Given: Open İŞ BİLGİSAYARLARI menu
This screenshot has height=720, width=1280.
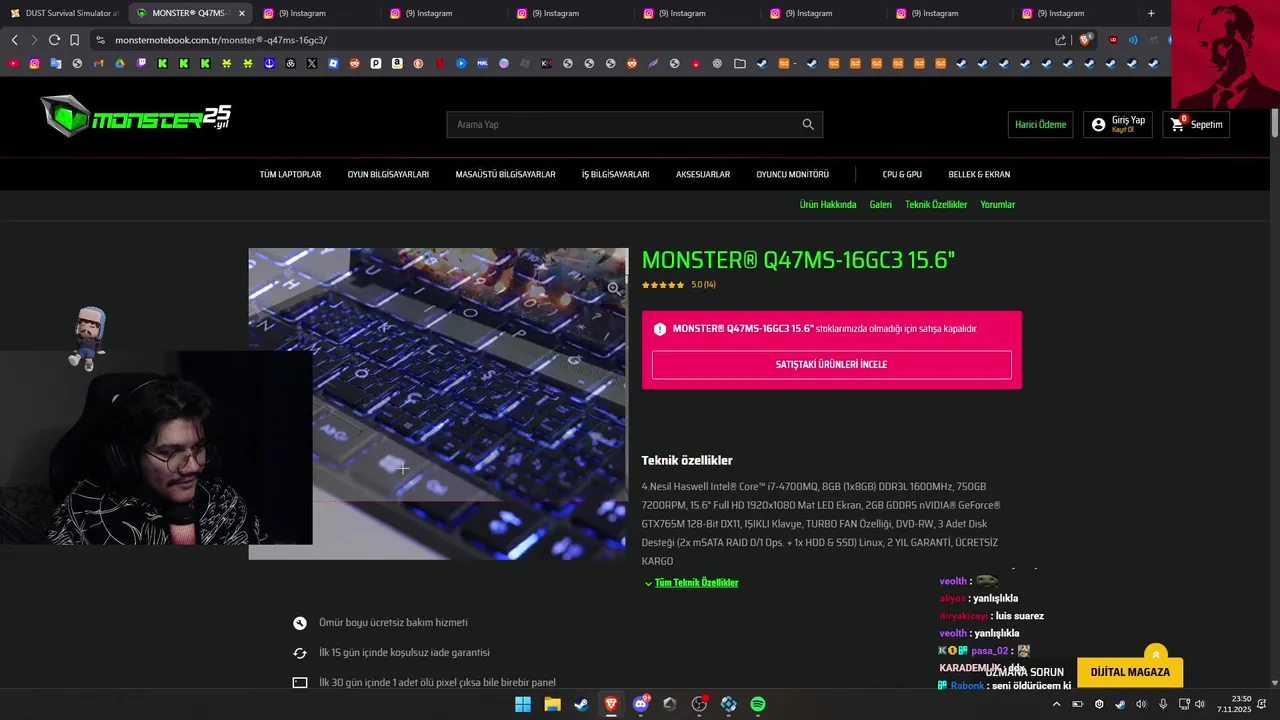Looking at the screenshot, I should [x=615, y=174].
